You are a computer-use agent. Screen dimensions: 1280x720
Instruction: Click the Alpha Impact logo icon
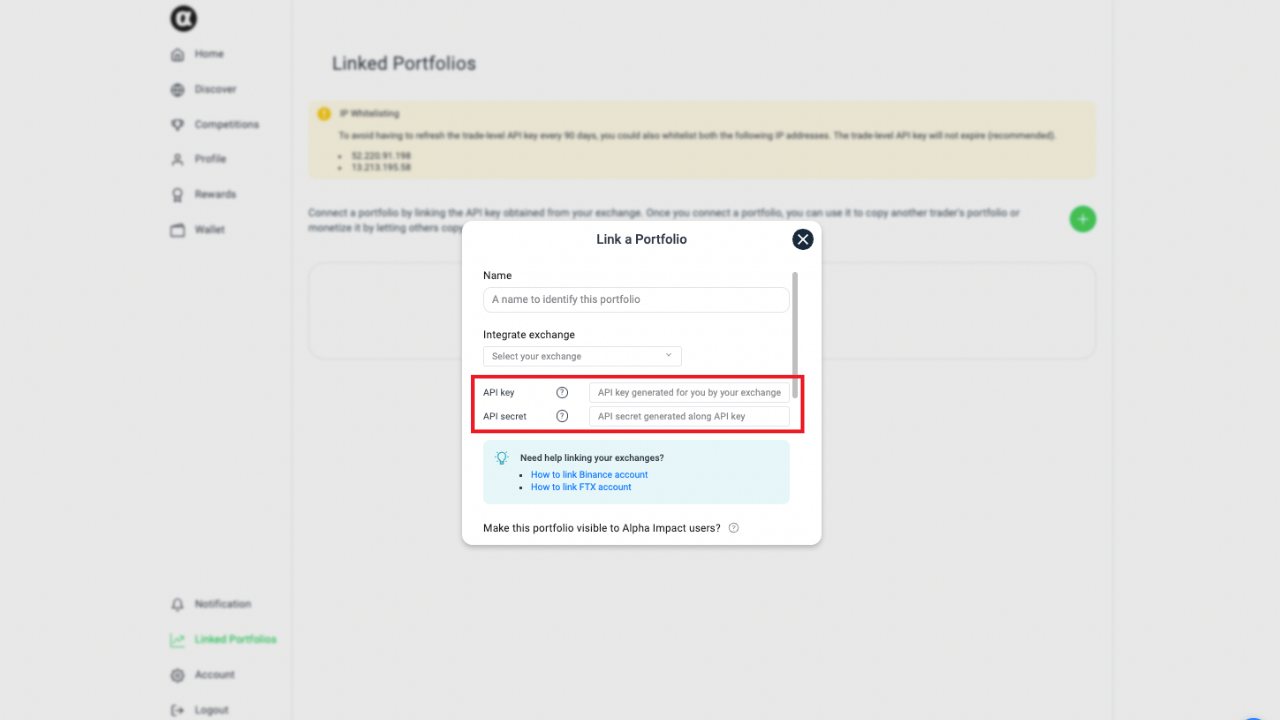click(183, 18)
